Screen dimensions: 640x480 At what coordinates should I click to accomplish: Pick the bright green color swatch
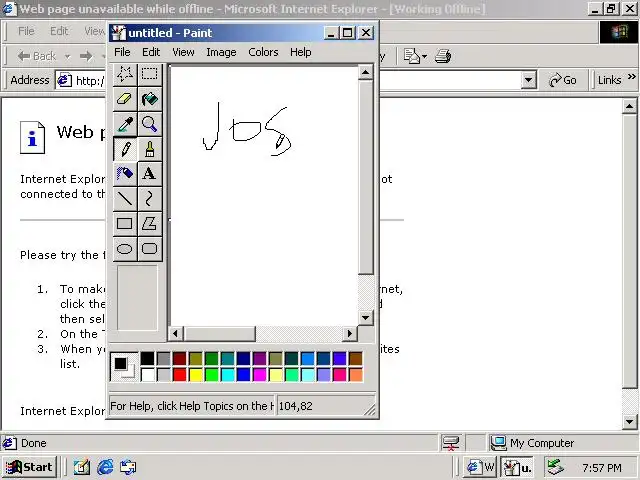tap(212, 374)
